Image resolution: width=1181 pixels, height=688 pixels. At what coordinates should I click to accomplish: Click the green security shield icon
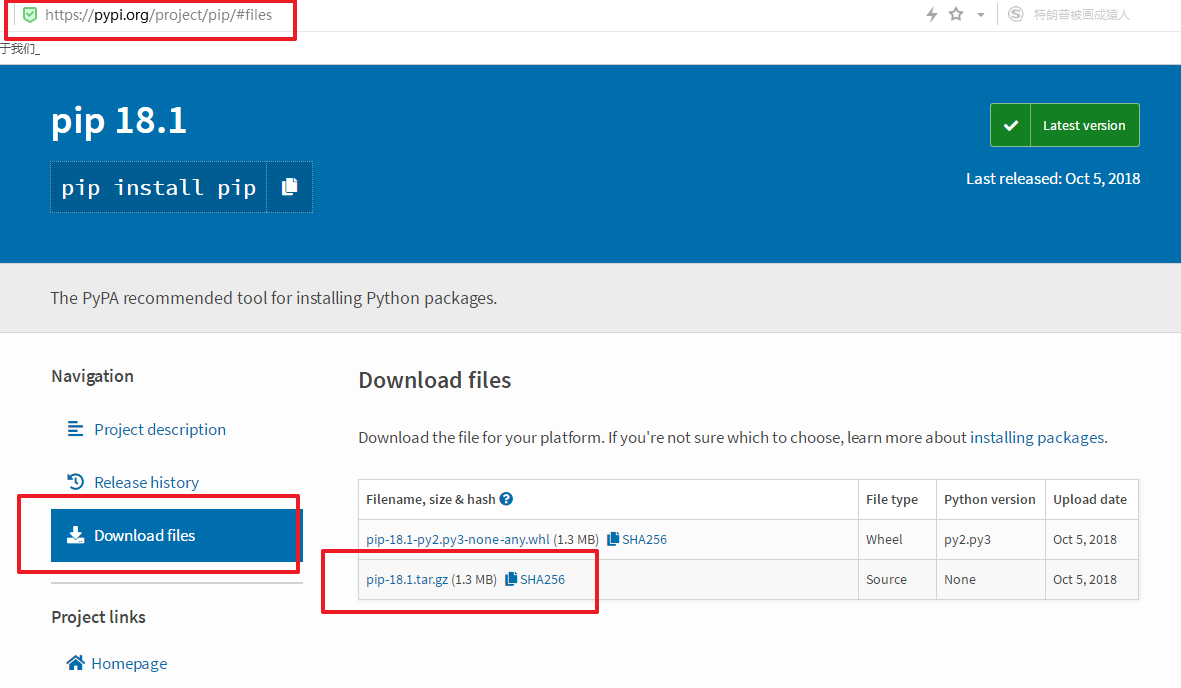pyautogui.click(x=29, y=15)
